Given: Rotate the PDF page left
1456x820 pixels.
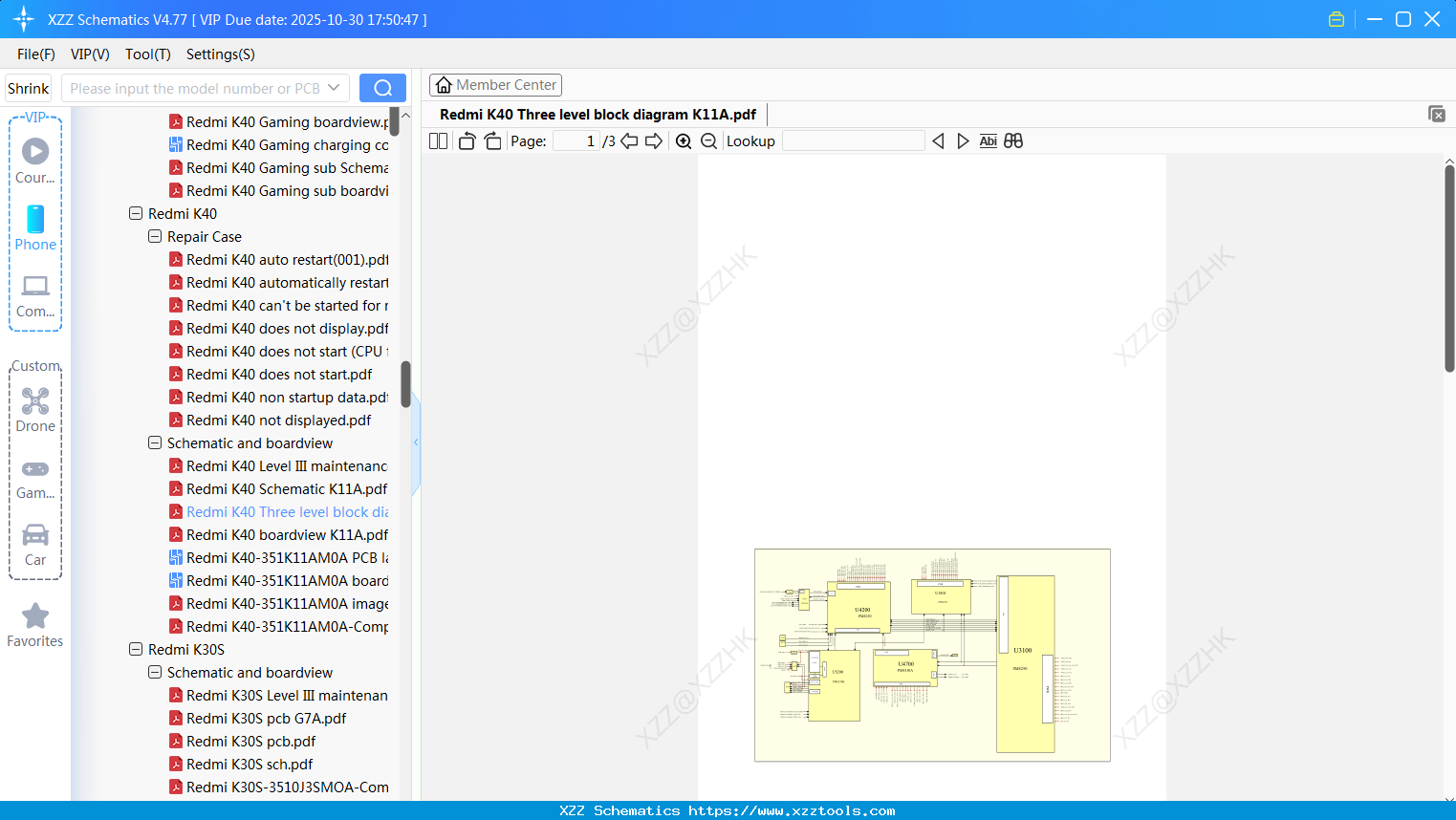Looking at the screenshot, I should 467,140.
